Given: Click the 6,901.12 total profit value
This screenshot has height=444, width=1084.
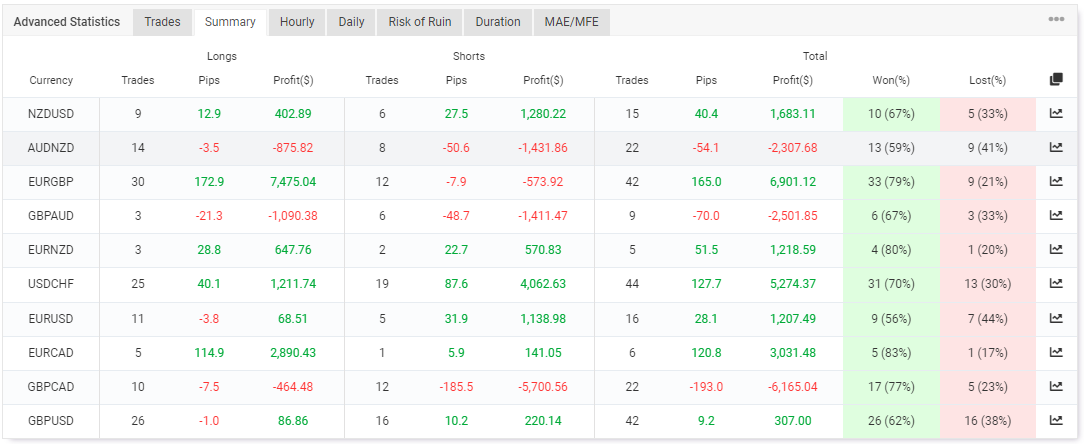Looking at the screenshot, I should point(793,182).
